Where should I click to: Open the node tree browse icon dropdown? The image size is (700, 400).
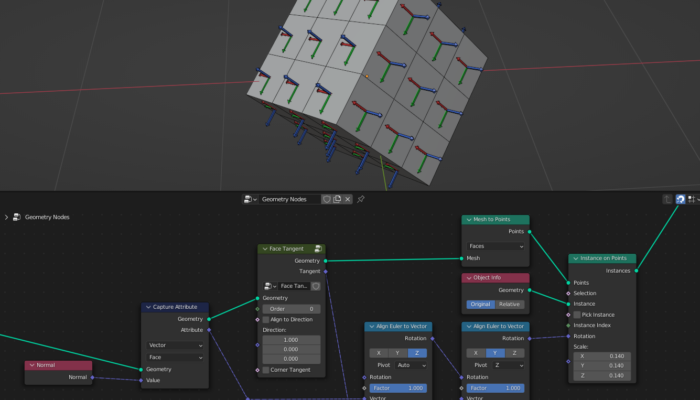250,200
